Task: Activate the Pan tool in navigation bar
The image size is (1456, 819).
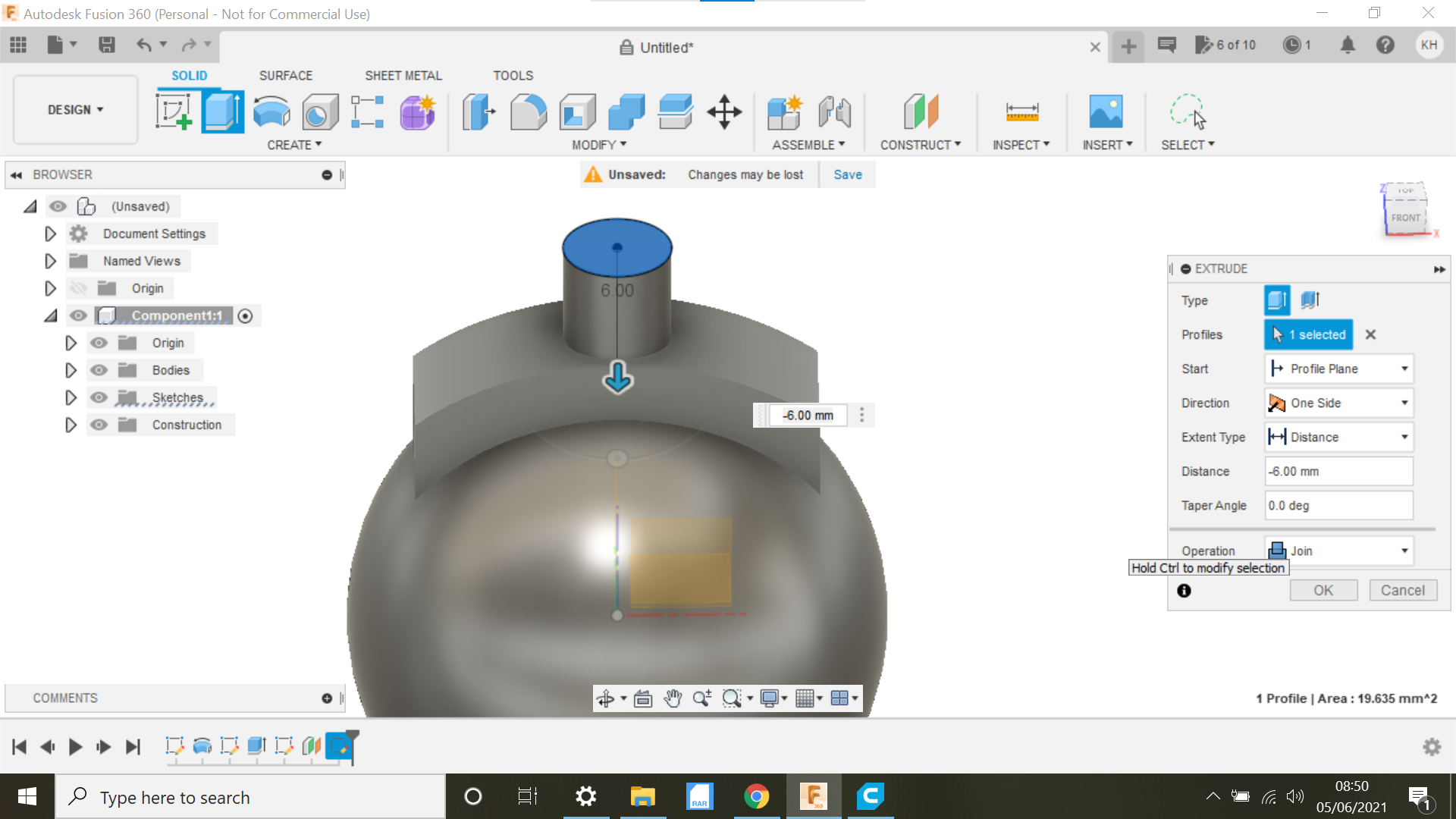Action: 672,698
